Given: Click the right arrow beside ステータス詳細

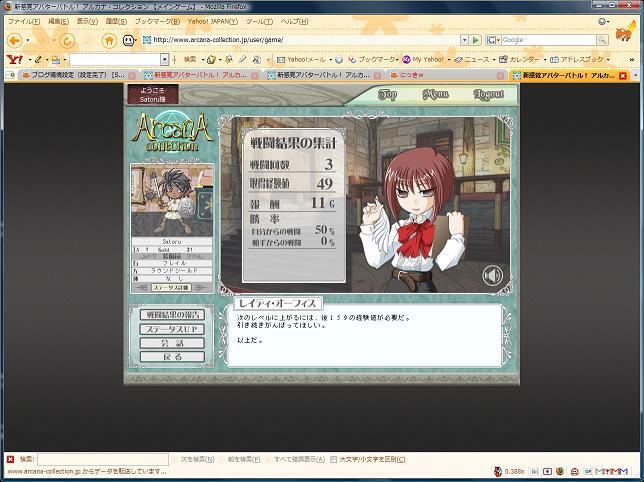Looking at the screenshot, I should (200, 287).
